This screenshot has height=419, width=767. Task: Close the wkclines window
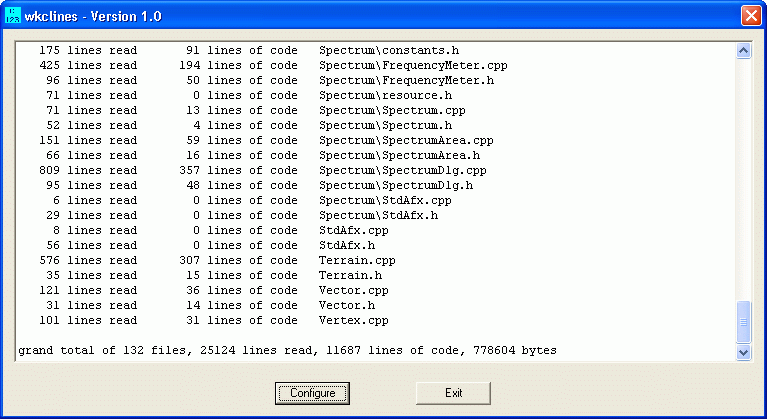pyautogui.click(x=751, y=16)
